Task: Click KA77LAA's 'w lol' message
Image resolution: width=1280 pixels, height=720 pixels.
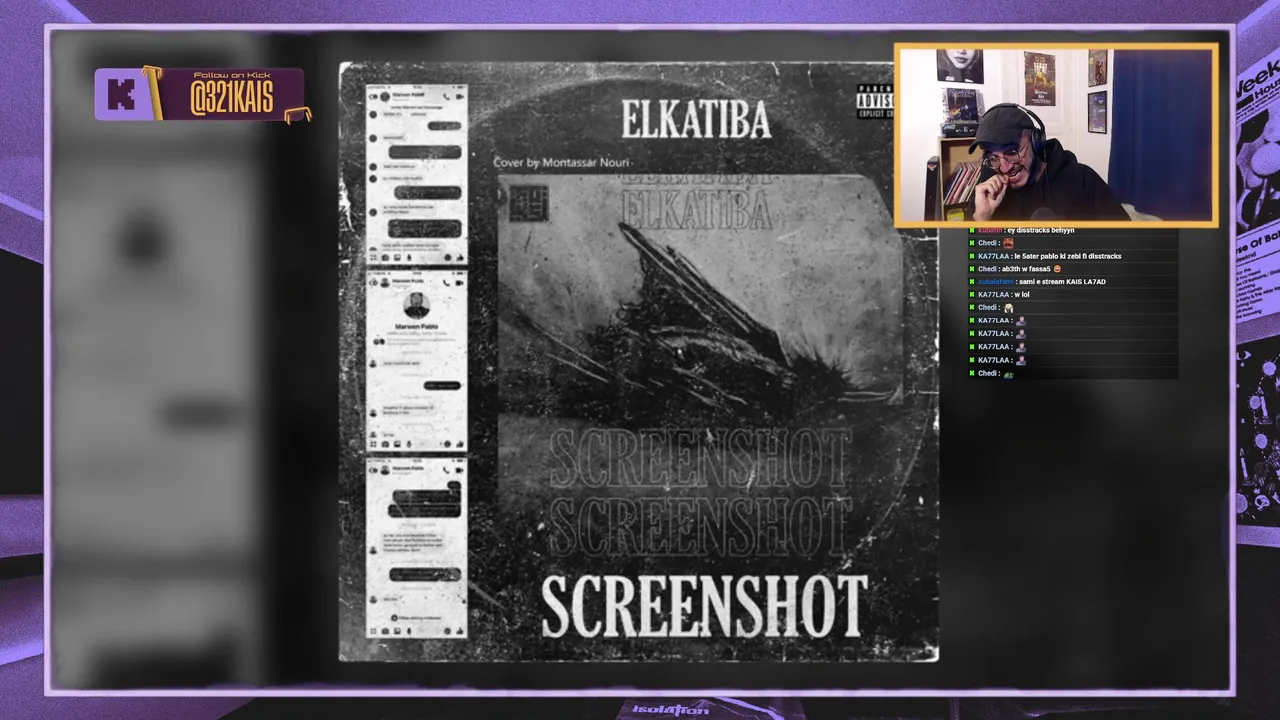Action: pyautogui.click(x=1021, y=295)
